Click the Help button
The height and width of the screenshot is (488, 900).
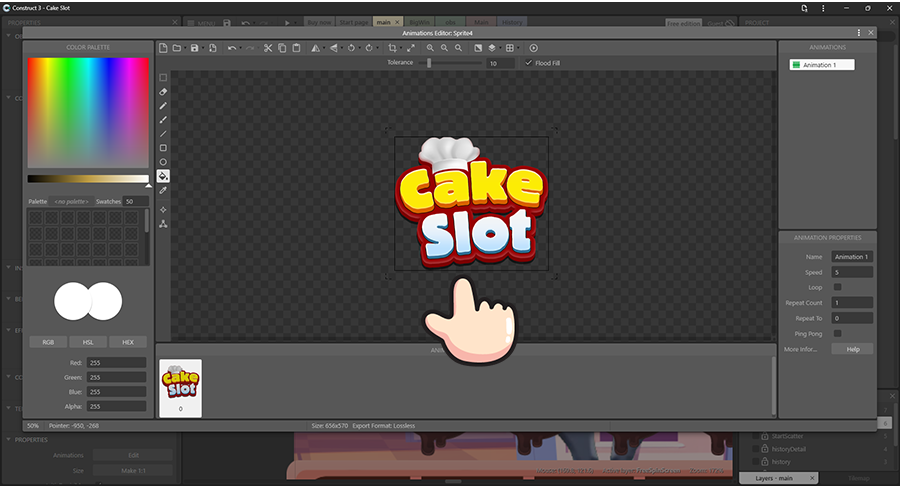852,349
